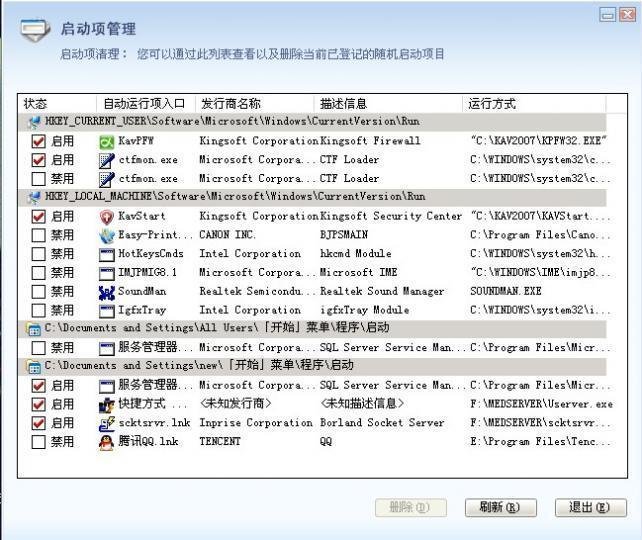Click the KavPFW entry icon
Image resolution: width=642 pixels, height=540 pixels.
click(106, 142)
